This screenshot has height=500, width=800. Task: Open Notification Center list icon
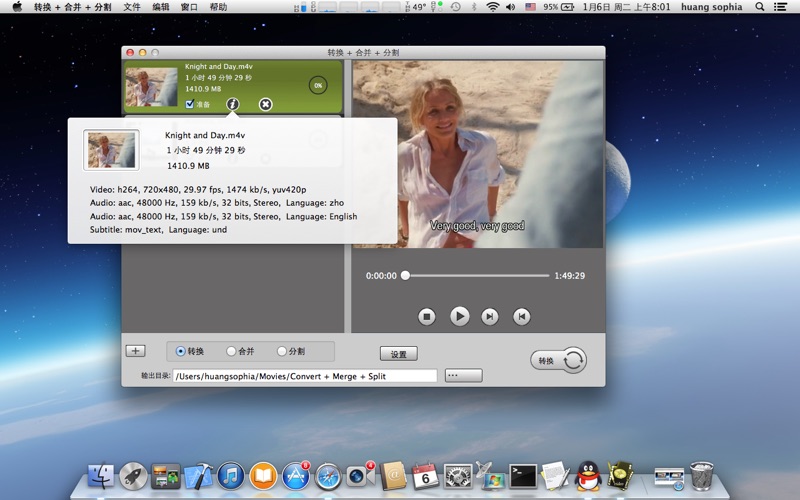pos(780,7)
